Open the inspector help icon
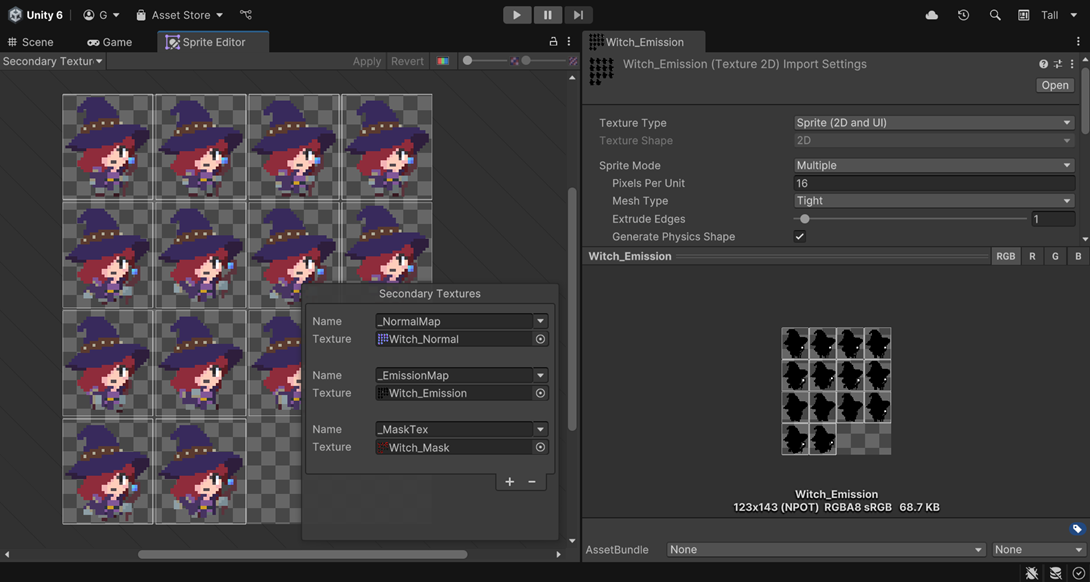Screen dimensions: 1090x582 click(x=1043, y=64)
